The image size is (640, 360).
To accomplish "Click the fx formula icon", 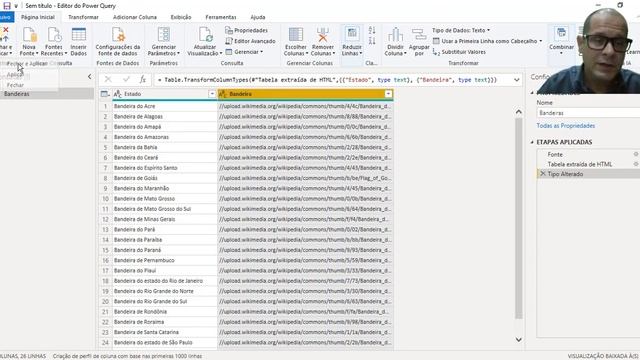I will [142, 80].
